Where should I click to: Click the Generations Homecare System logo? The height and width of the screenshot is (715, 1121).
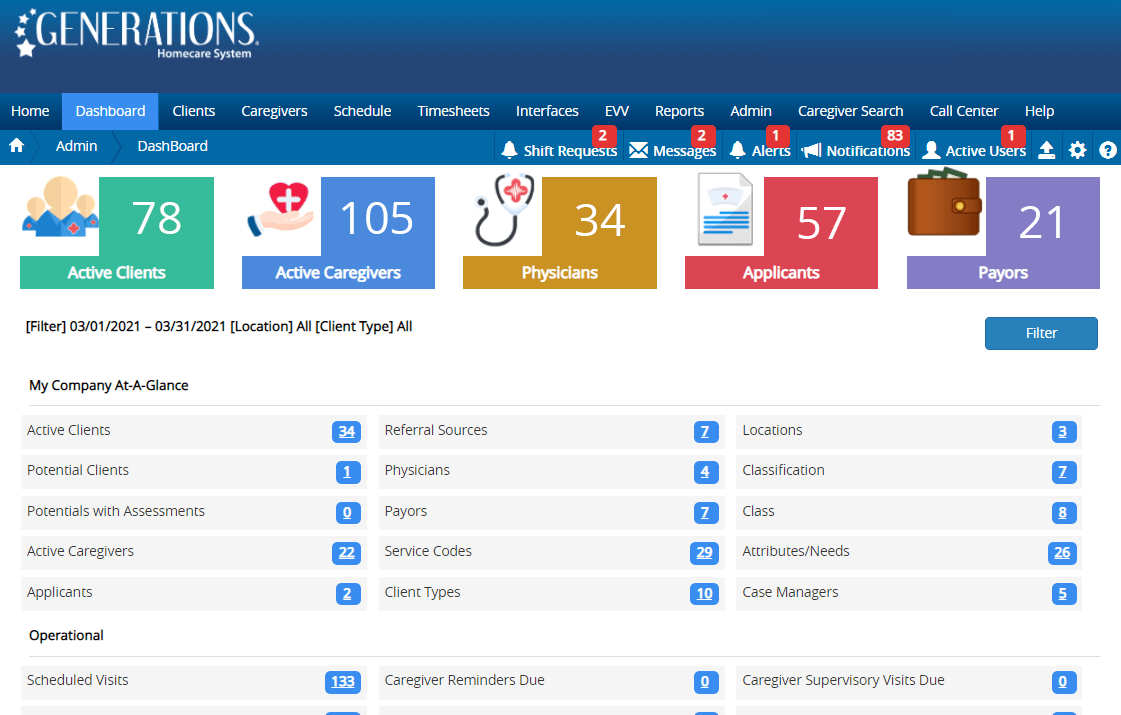(x=135, y=35)
